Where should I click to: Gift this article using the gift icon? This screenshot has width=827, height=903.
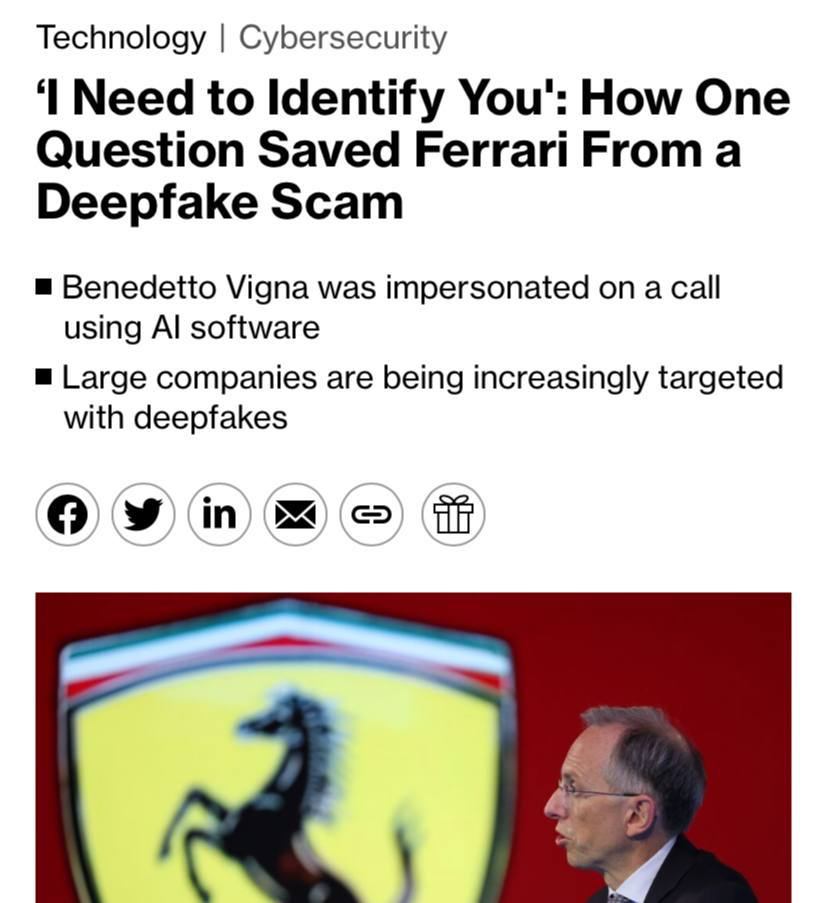point(453,514)
